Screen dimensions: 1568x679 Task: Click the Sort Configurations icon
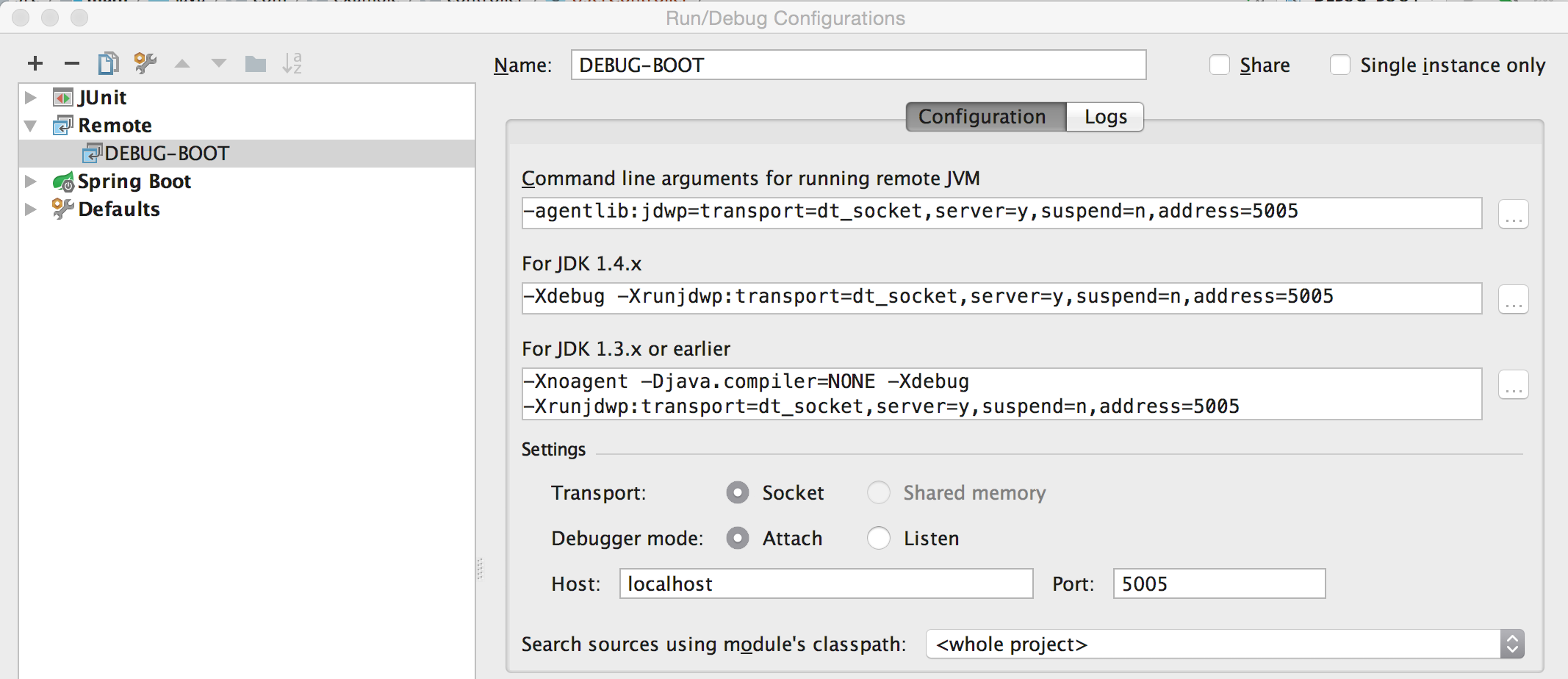coord(292,64)
